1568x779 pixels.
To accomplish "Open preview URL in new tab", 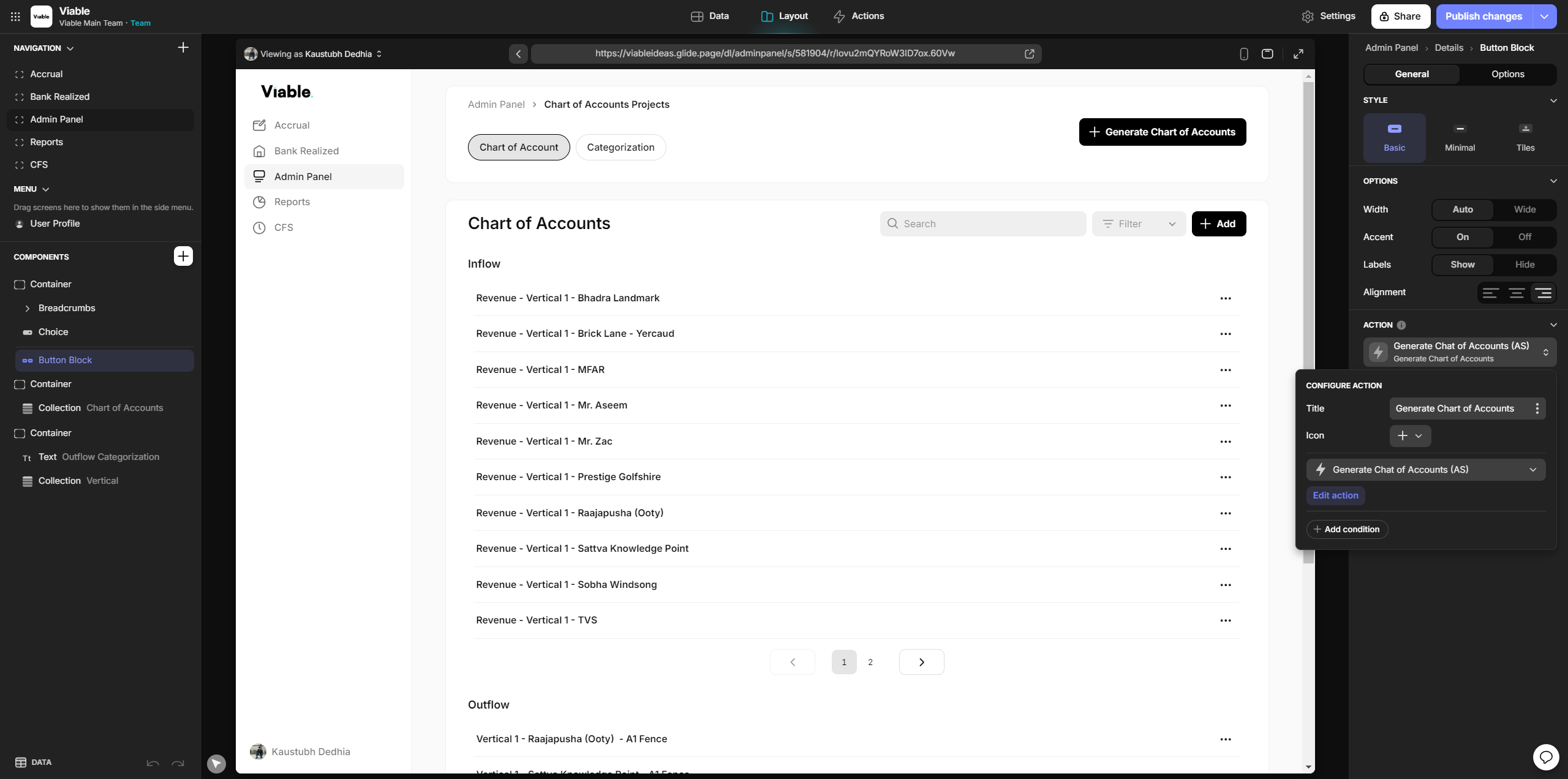I will (x=1030, y=54).
